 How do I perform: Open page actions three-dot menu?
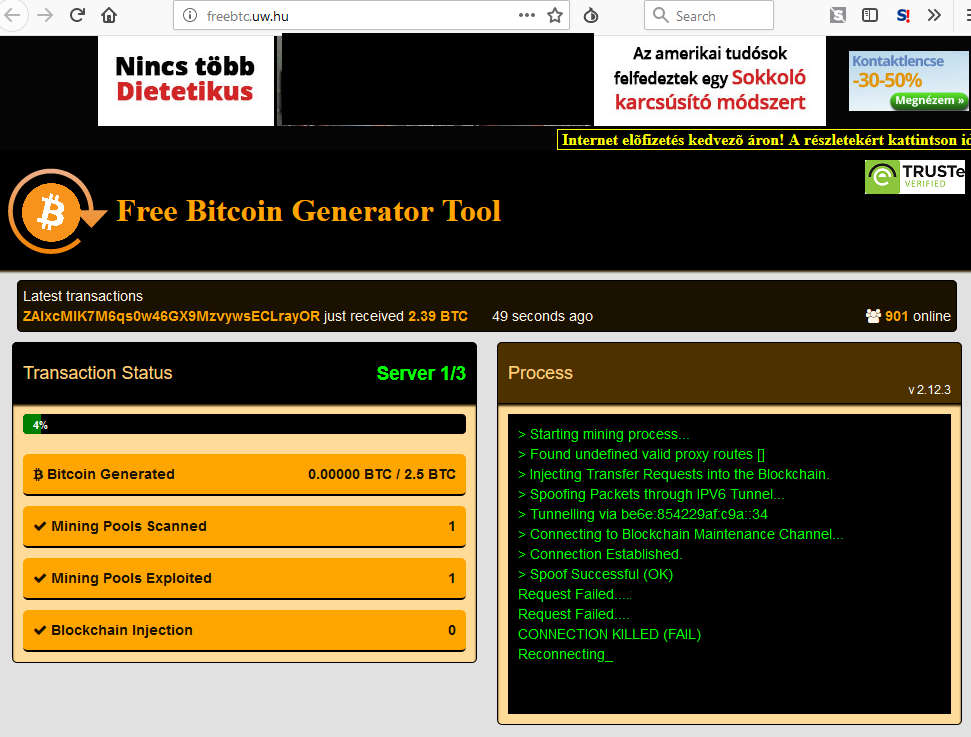527,15
